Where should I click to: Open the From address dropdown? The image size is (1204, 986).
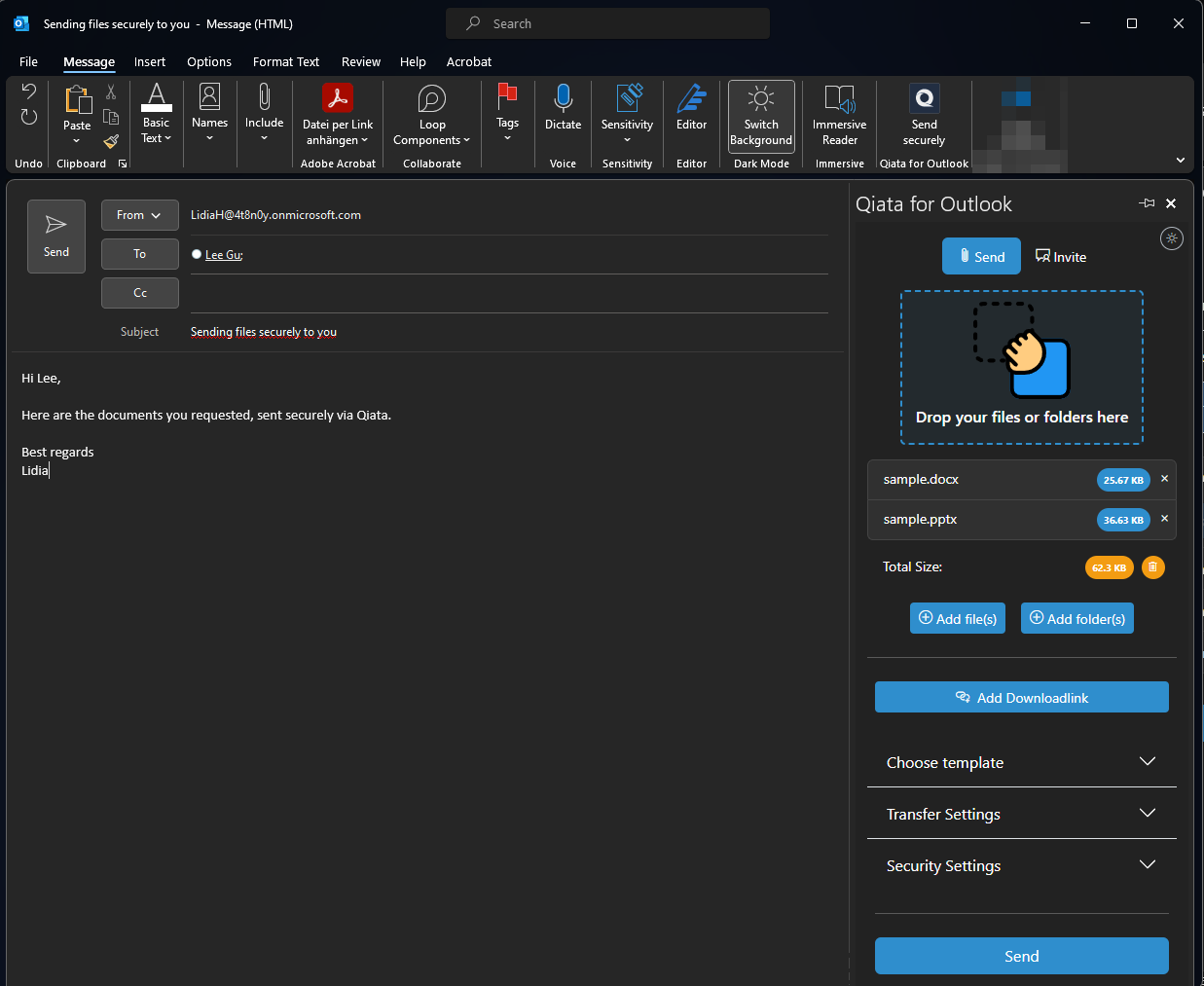pos(139,215)
